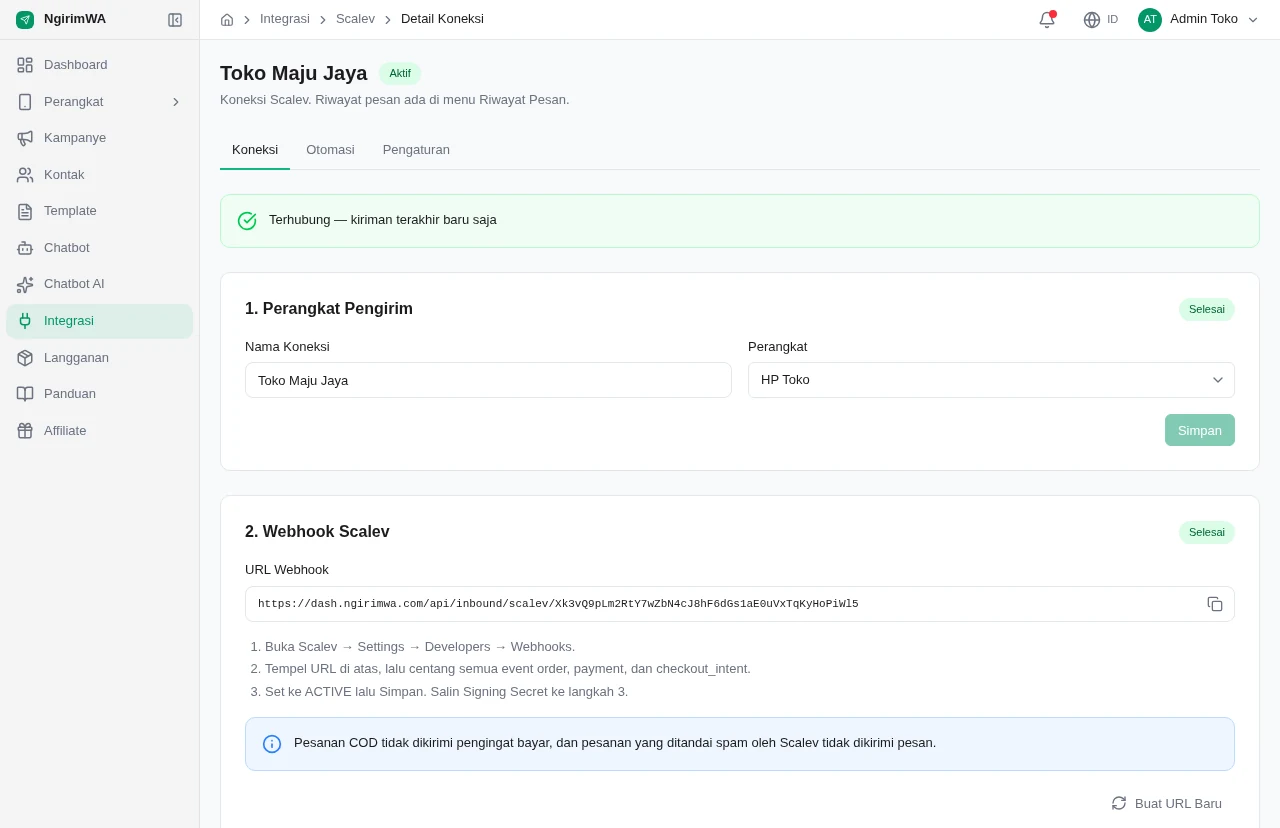This screenshot has width=1280, height=828.
Task: Open the Admin Toko account menu
Action: pyautogui.click(x=1198, y=19)
